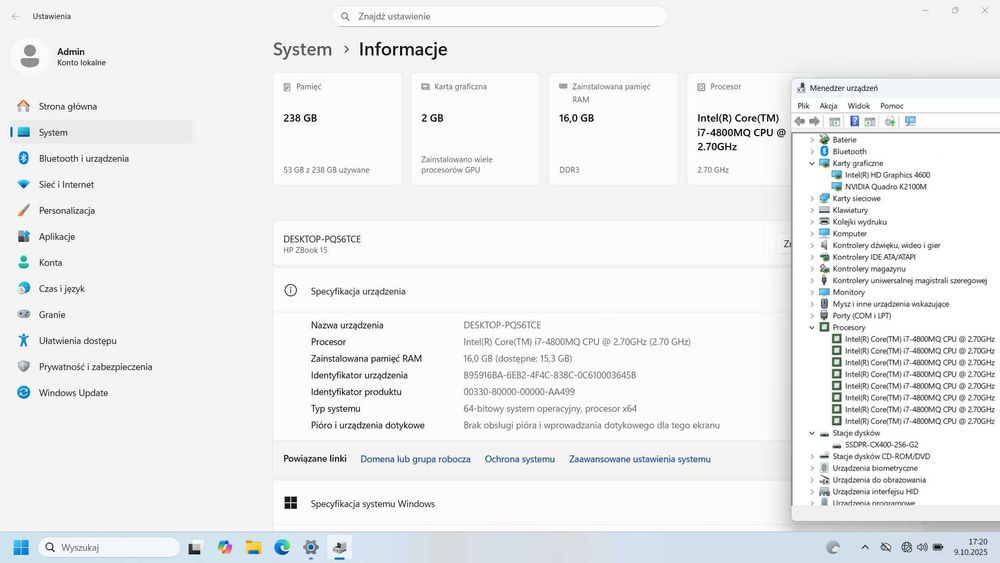This screenshot has height=563, width=1000.
Task: Collapse the Stacje dysków node
Action: (812, 433)
